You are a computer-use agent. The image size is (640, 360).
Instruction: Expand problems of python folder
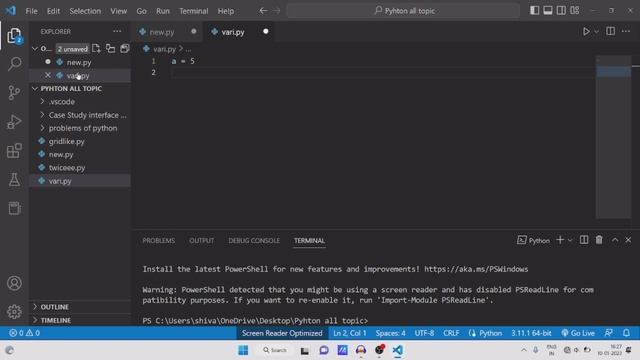click(x=80, y=128)
